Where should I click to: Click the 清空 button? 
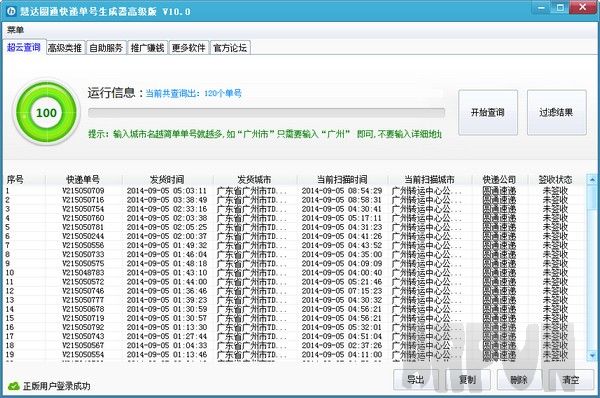pos(571,380)
